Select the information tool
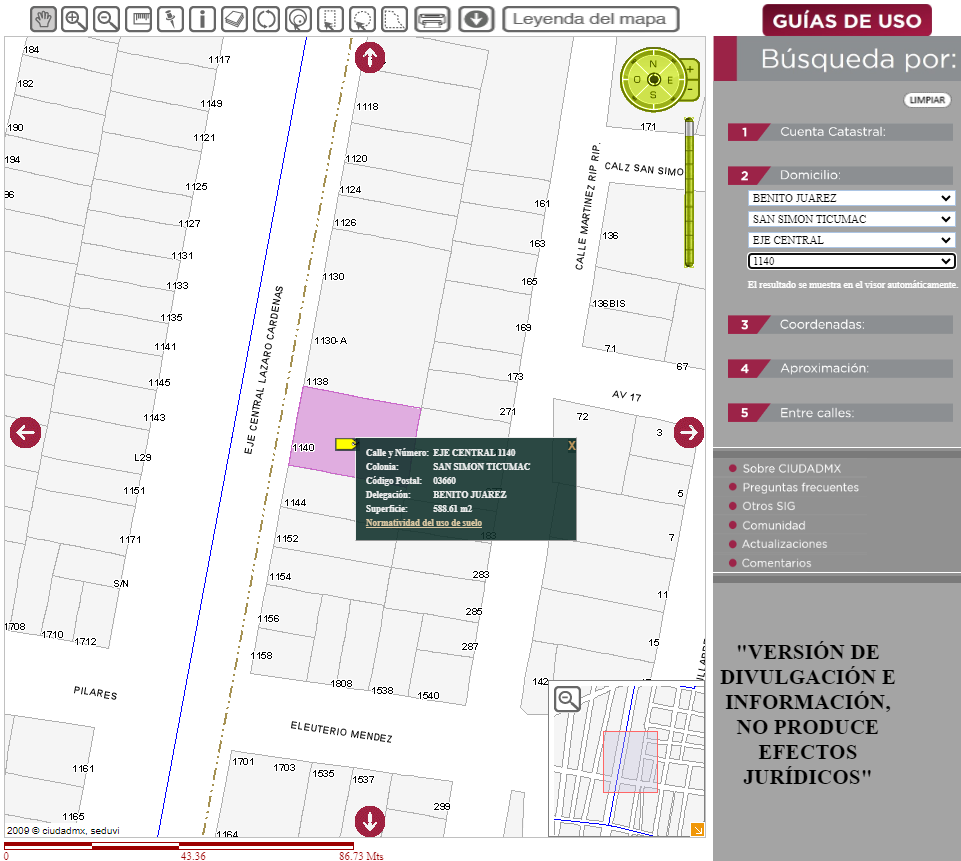 click(x=202, y=20)
